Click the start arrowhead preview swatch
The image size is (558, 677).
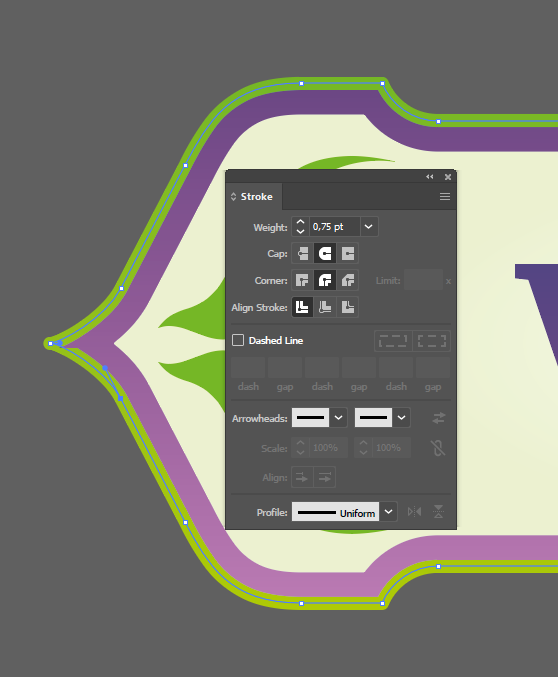311,418
